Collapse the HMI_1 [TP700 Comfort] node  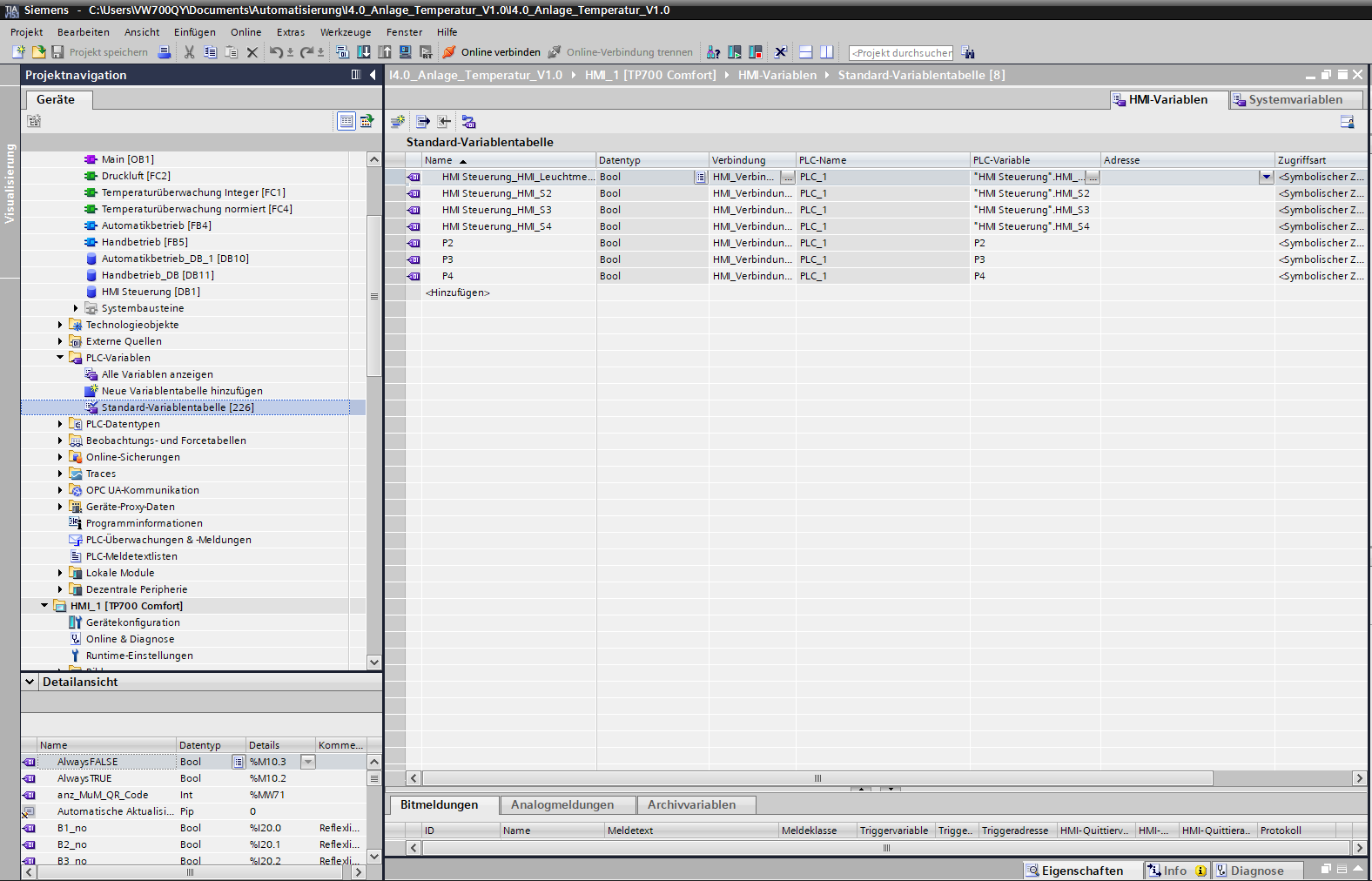[x=44, y=606]
